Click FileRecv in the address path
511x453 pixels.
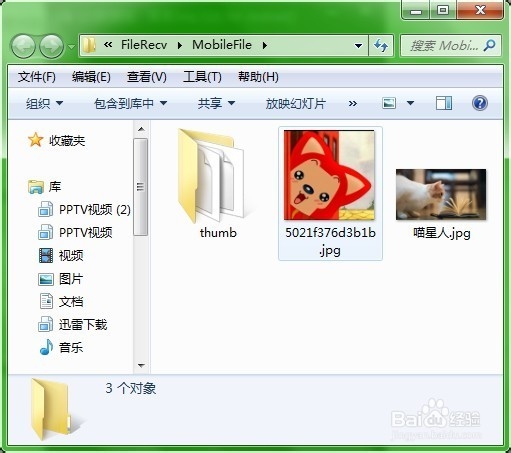[x=144, y=45]
